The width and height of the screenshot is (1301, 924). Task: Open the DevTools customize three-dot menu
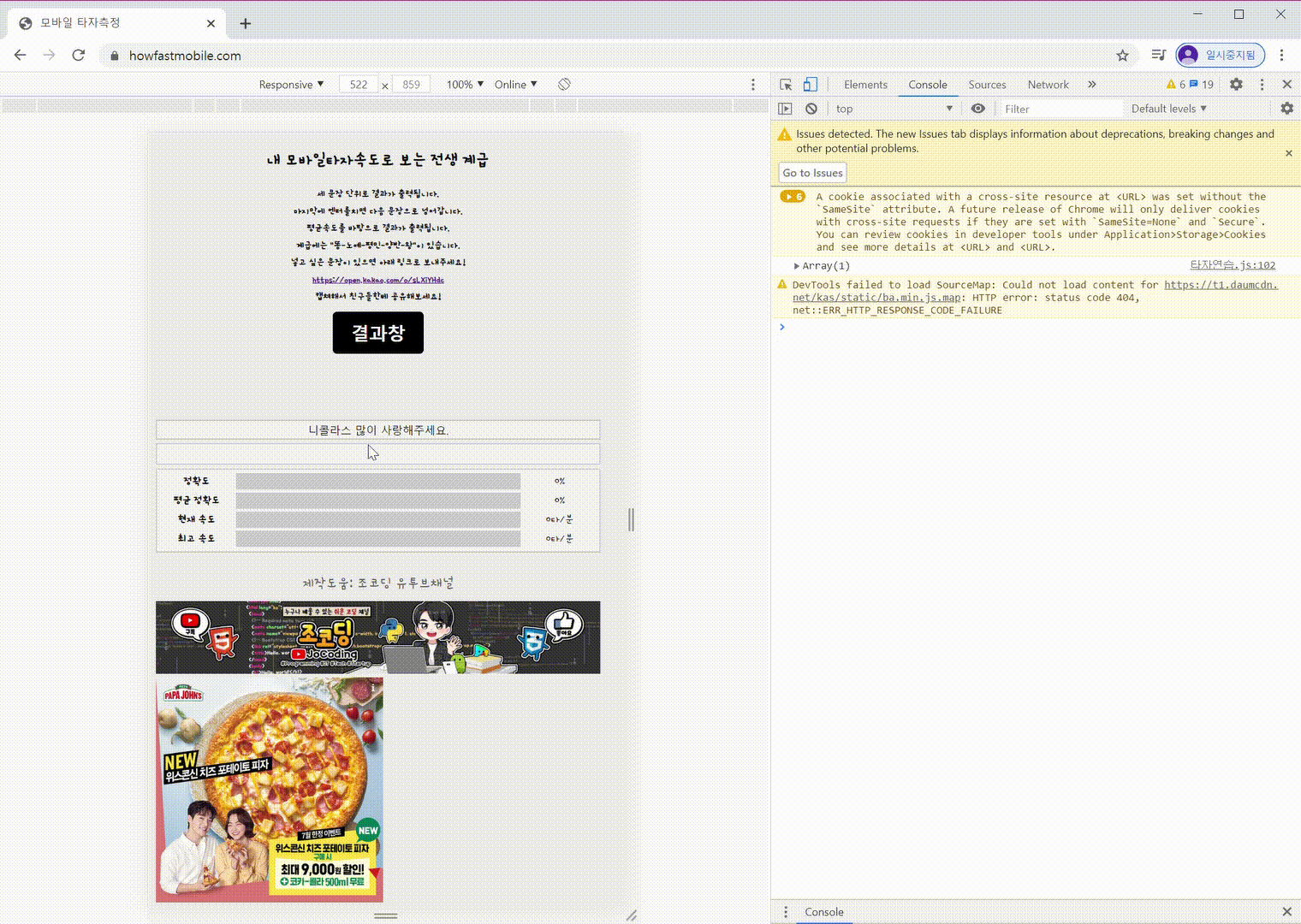tap(1262, 84)
